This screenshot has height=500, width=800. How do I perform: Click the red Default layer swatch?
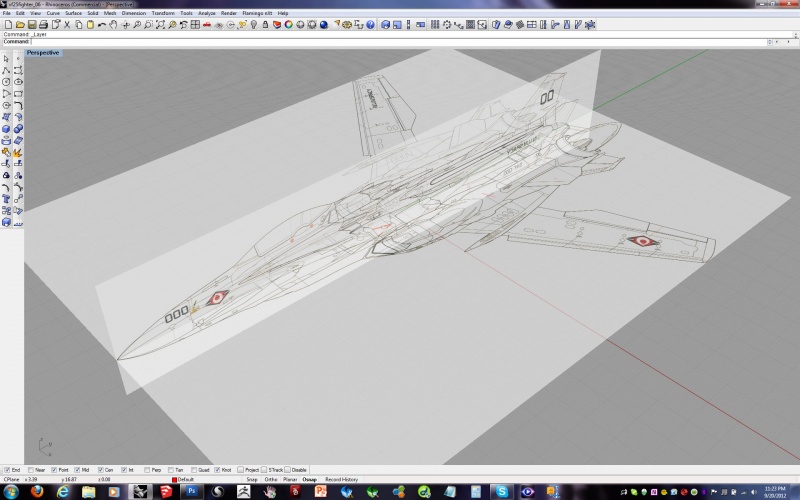click(174, 480)
